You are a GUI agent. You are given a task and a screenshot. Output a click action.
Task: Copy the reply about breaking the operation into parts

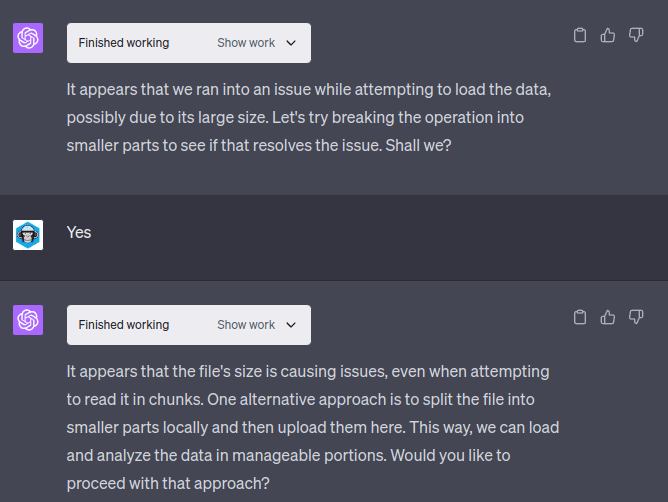(x=579, y=36)
